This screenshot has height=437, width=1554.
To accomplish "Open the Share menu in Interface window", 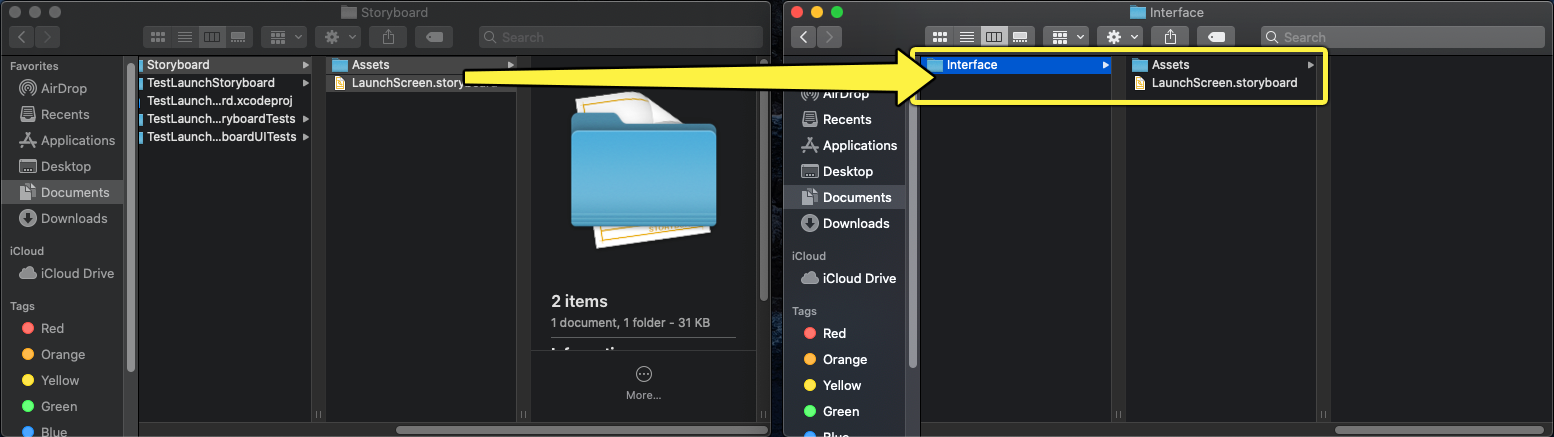I will click(1170, 37).
